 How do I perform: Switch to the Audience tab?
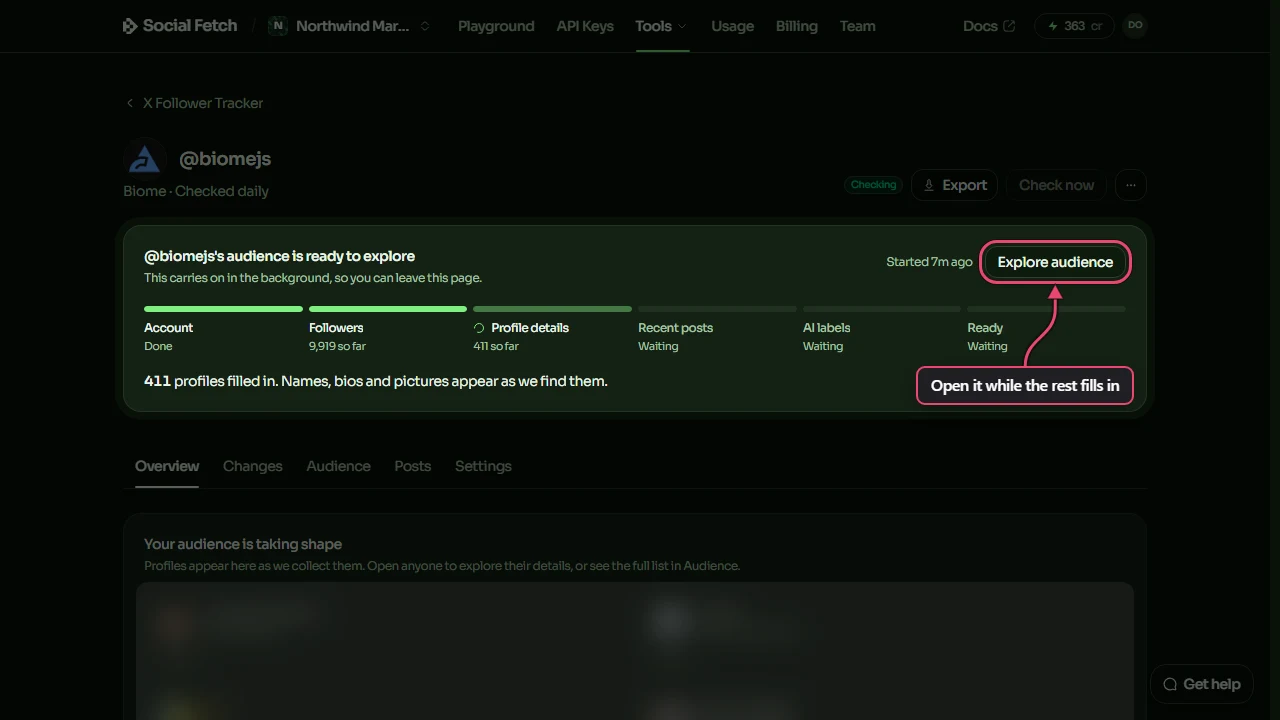[x=338, y=466]
